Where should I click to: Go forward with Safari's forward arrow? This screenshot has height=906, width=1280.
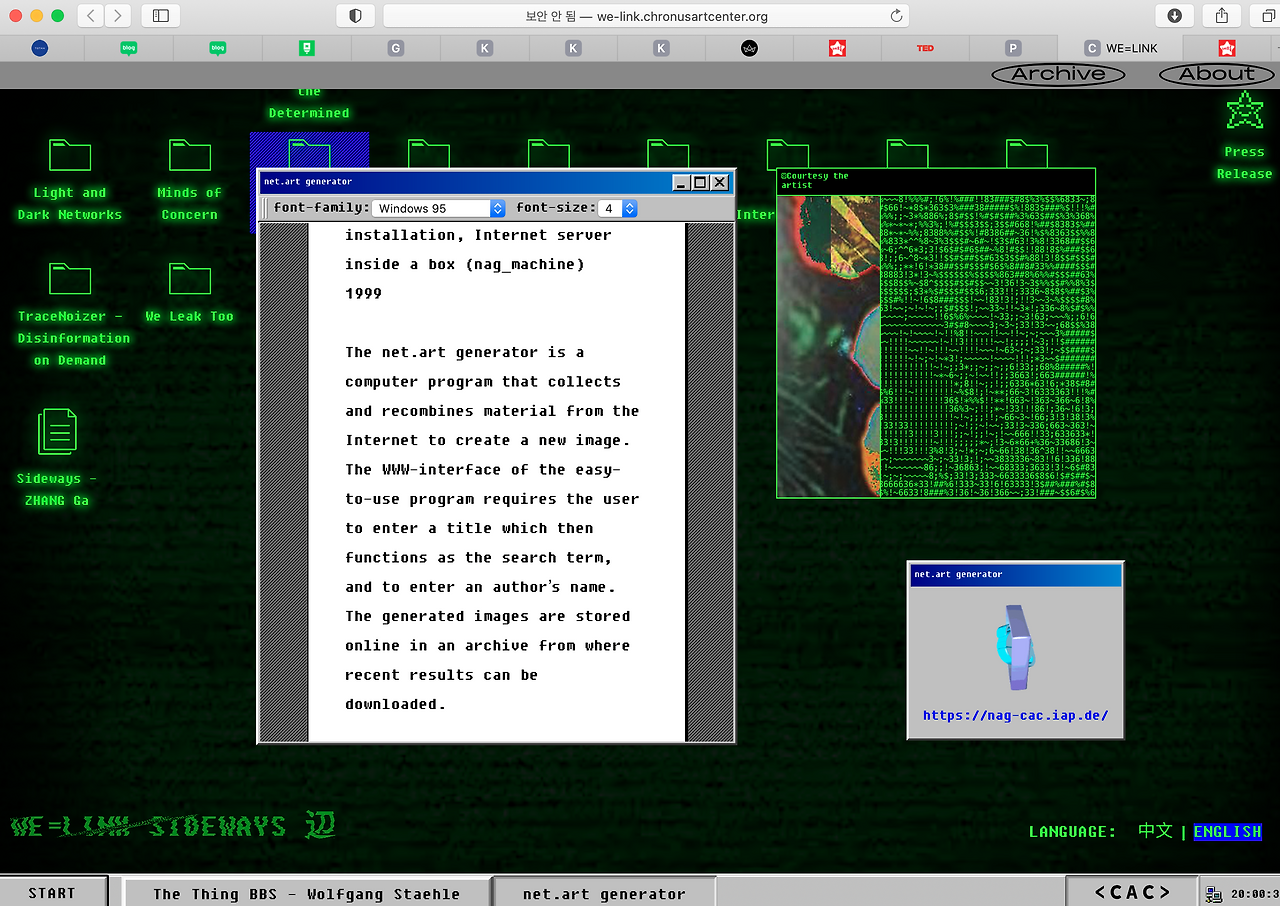[x=118, y=15]
